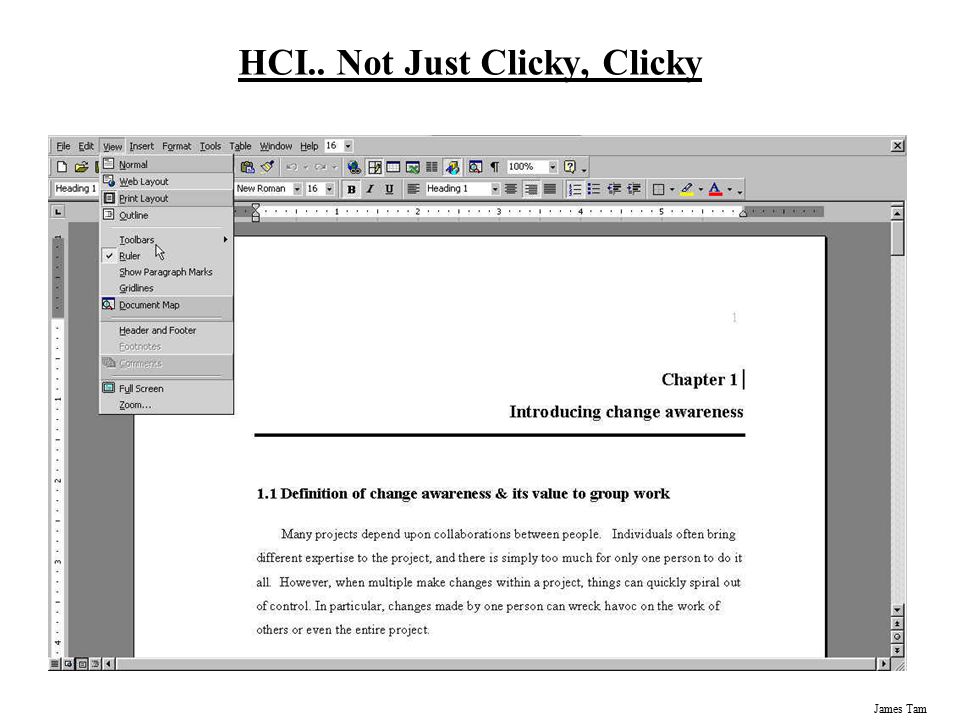Click the vertical scrollbar down arrow
Screen dimensions: 960x720
(x=897, y=610)
